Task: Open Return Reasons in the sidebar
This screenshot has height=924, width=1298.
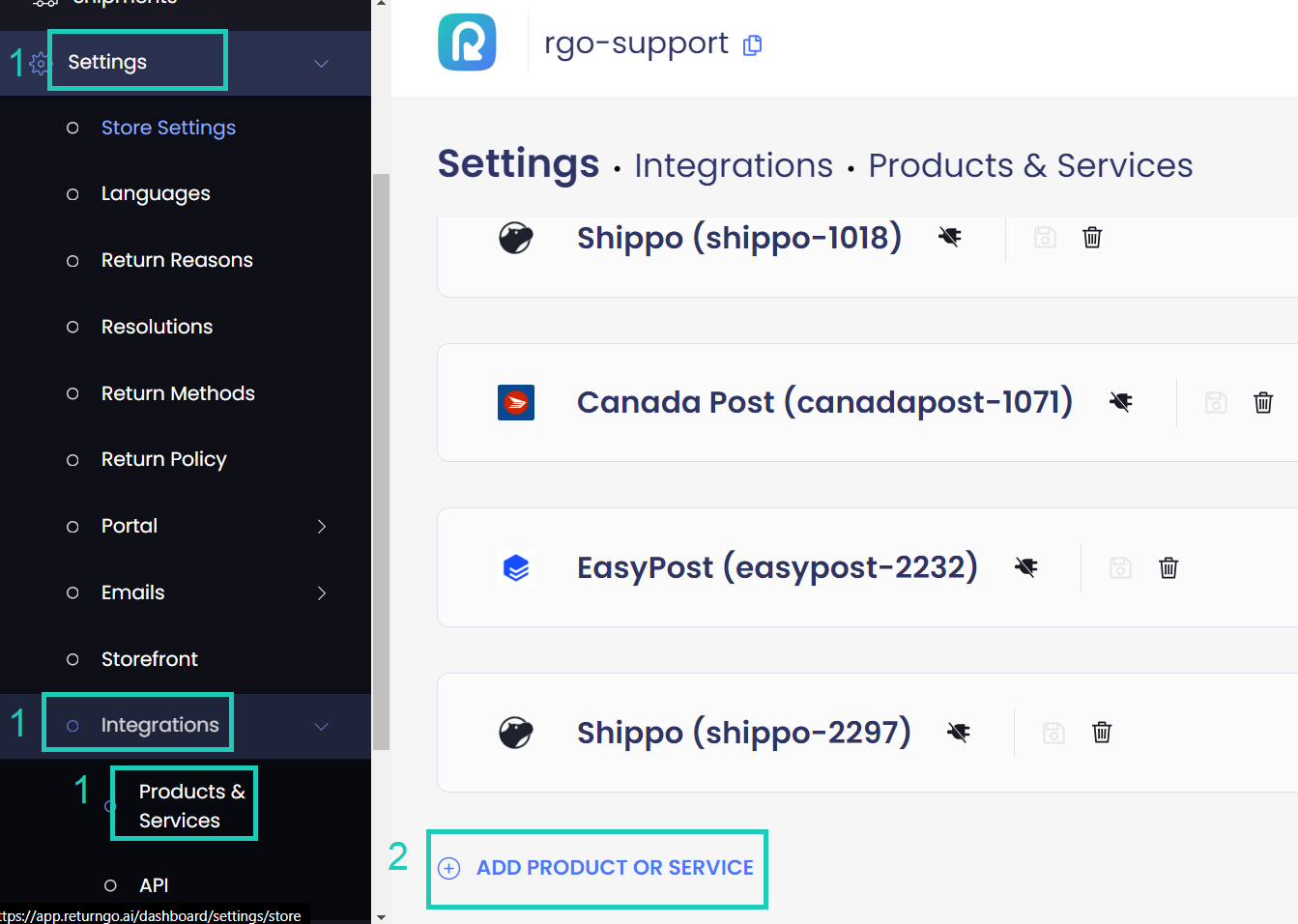Action: coord(177,259)
